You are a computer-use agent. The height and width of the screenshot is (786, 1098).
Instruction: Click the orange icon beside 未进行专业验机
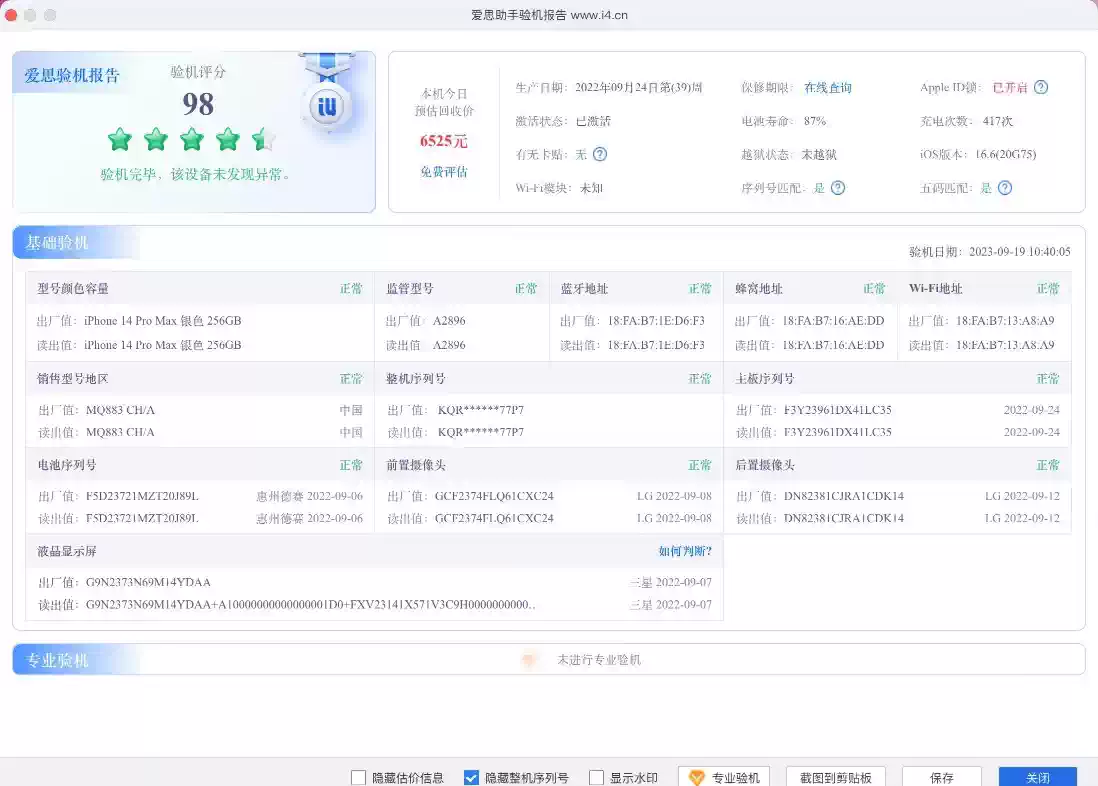click(x=530, y=660)
